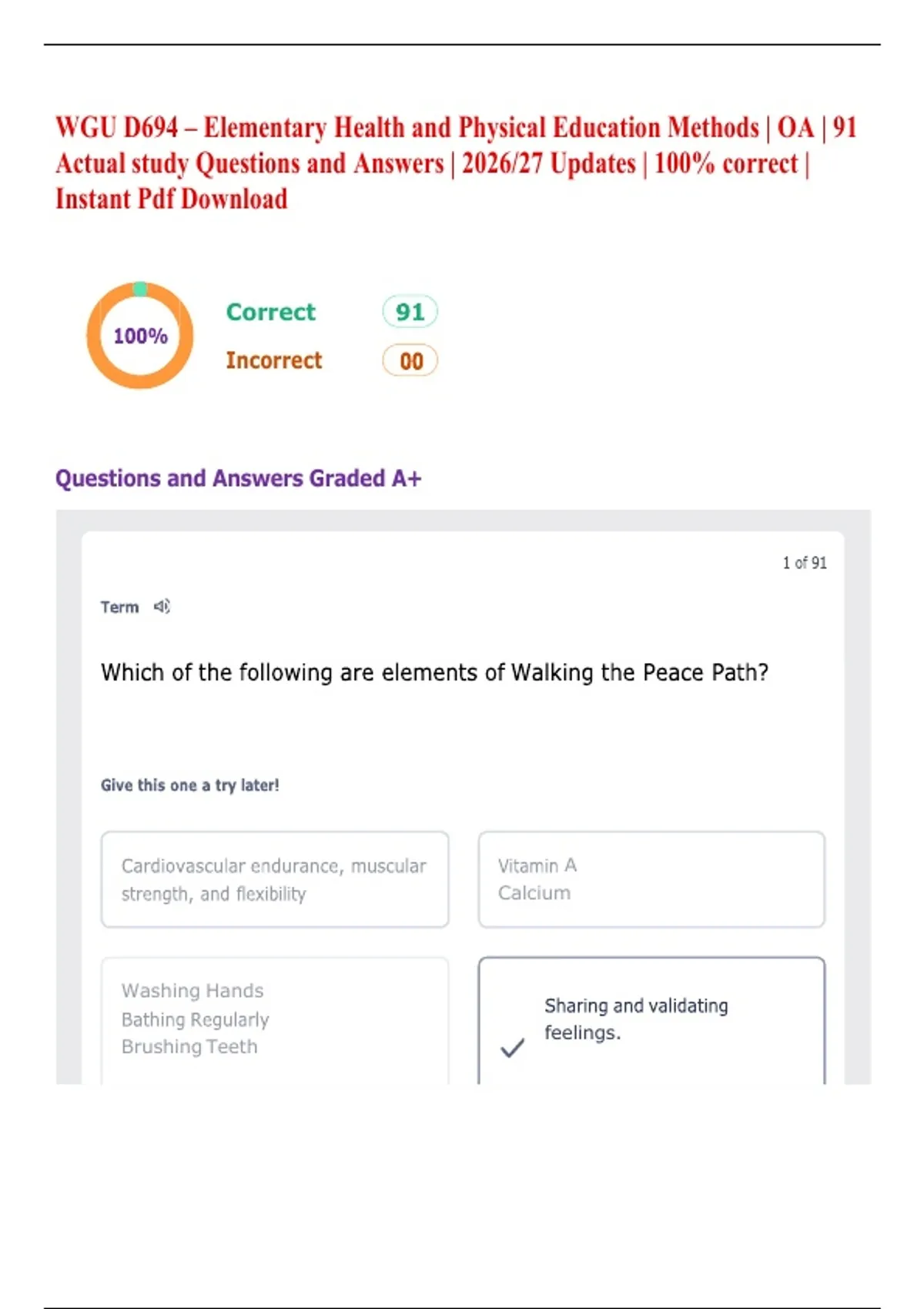Select the 'Sharing and validating feelings' answer

click(651, 1020)
